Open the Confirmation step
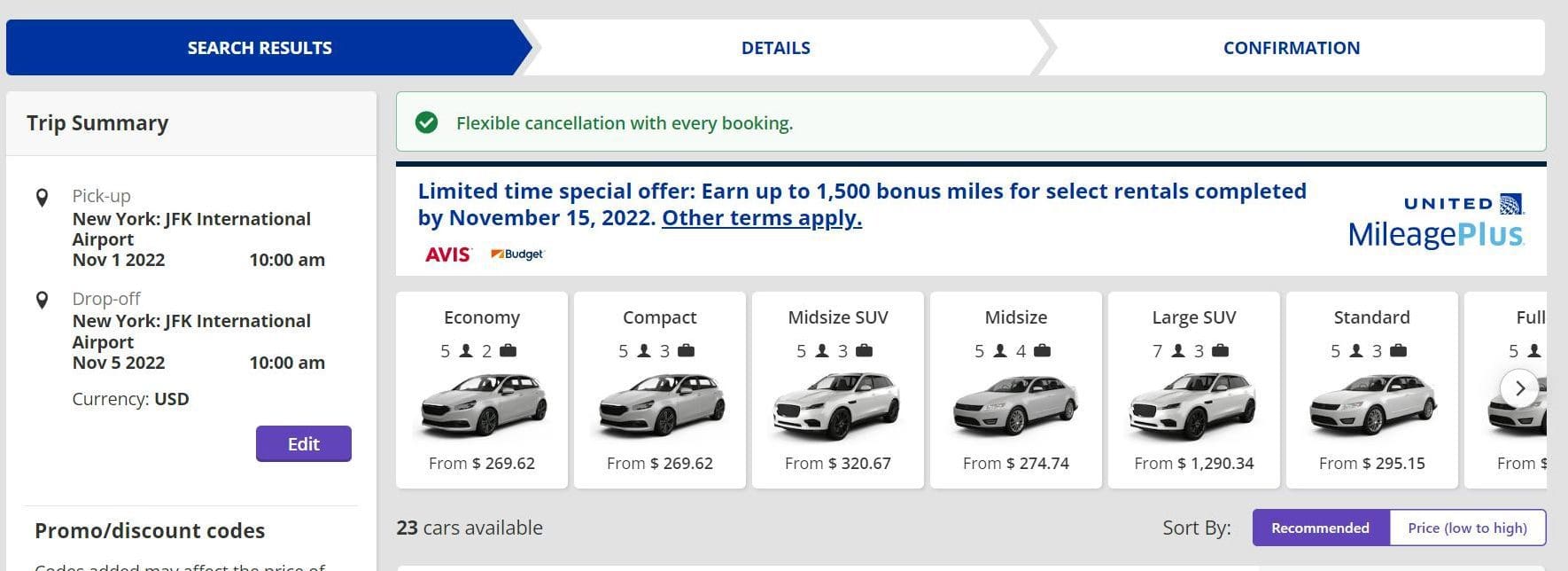 pos(1291,47)
